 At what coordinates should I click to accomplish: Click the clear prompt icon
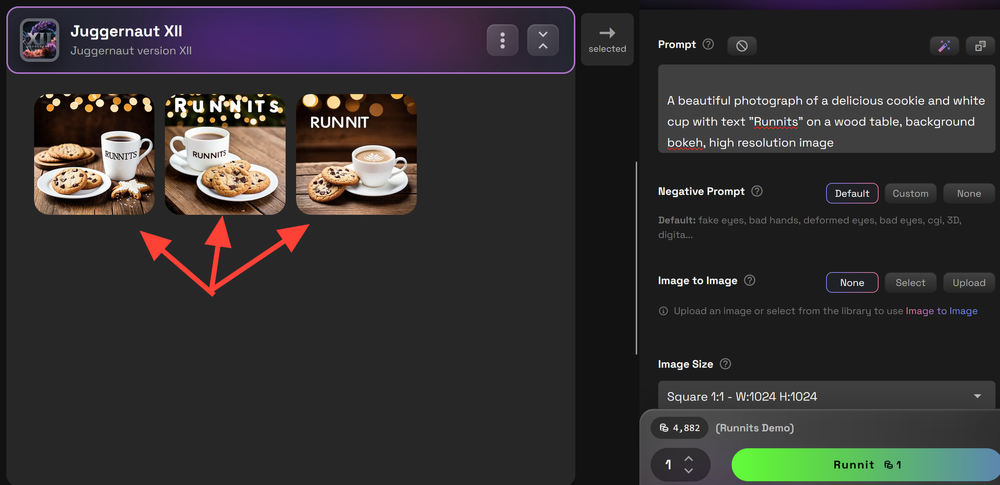[x=741, y=45]
